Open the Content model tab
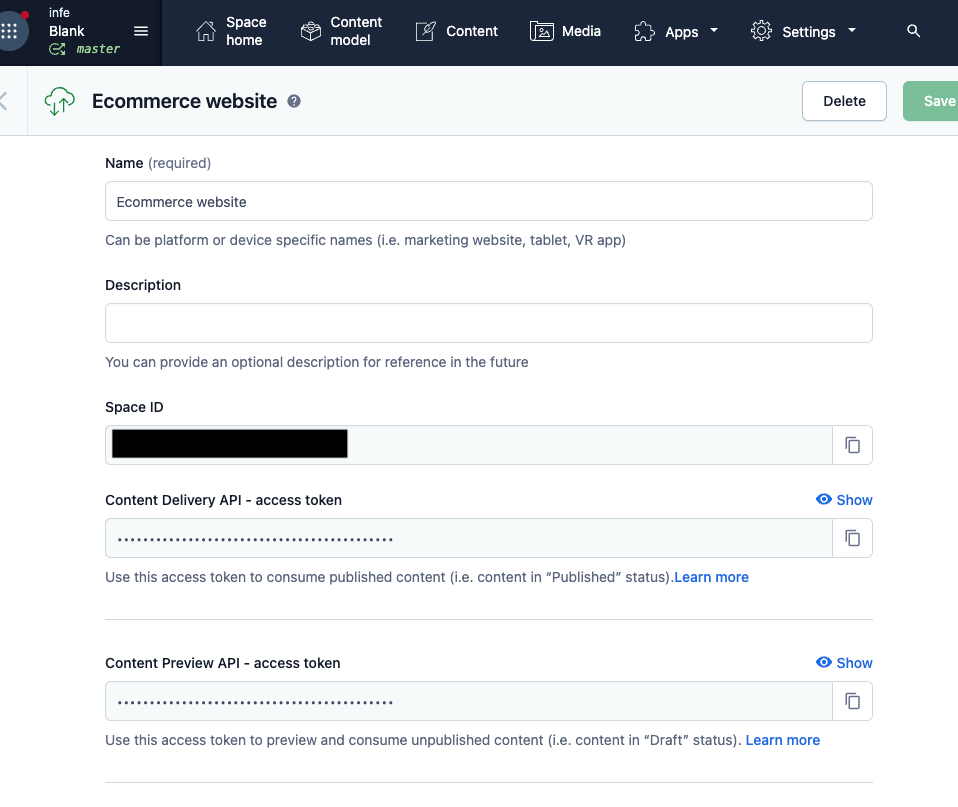The width and height of the screenshot is (958, 807). pos(342,31)
